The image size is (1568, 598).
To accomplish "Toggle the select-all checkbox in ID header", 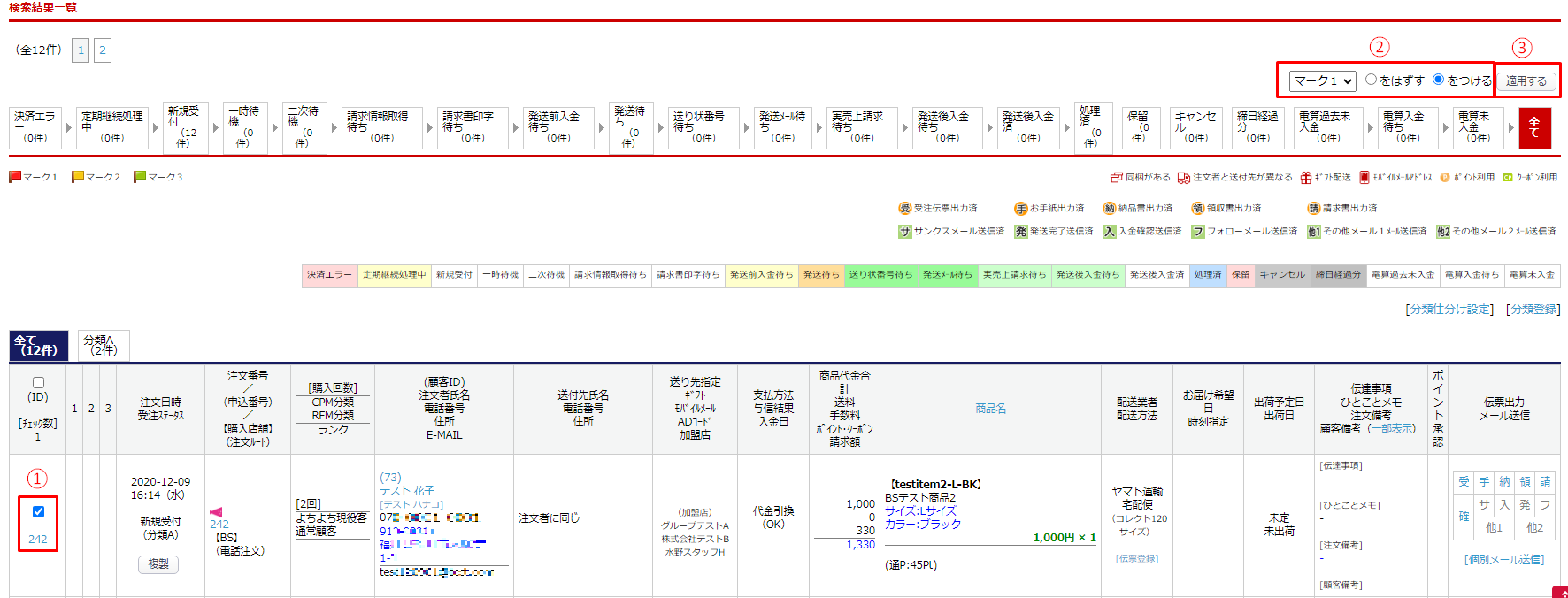I will [38, 383].
